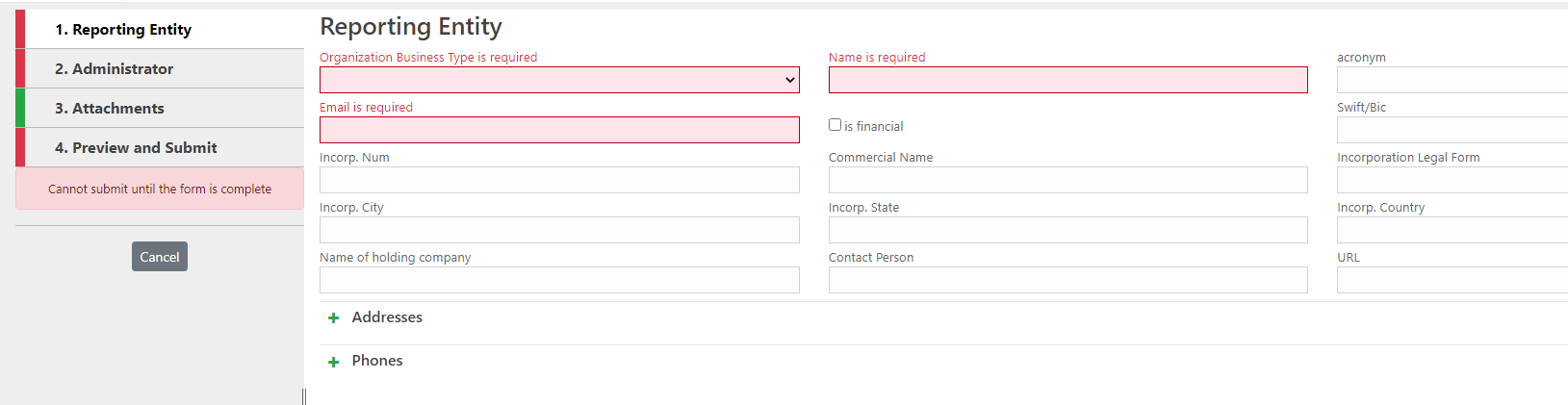Open the Attachments step
1568x405 pixels.
coord(109,109)
